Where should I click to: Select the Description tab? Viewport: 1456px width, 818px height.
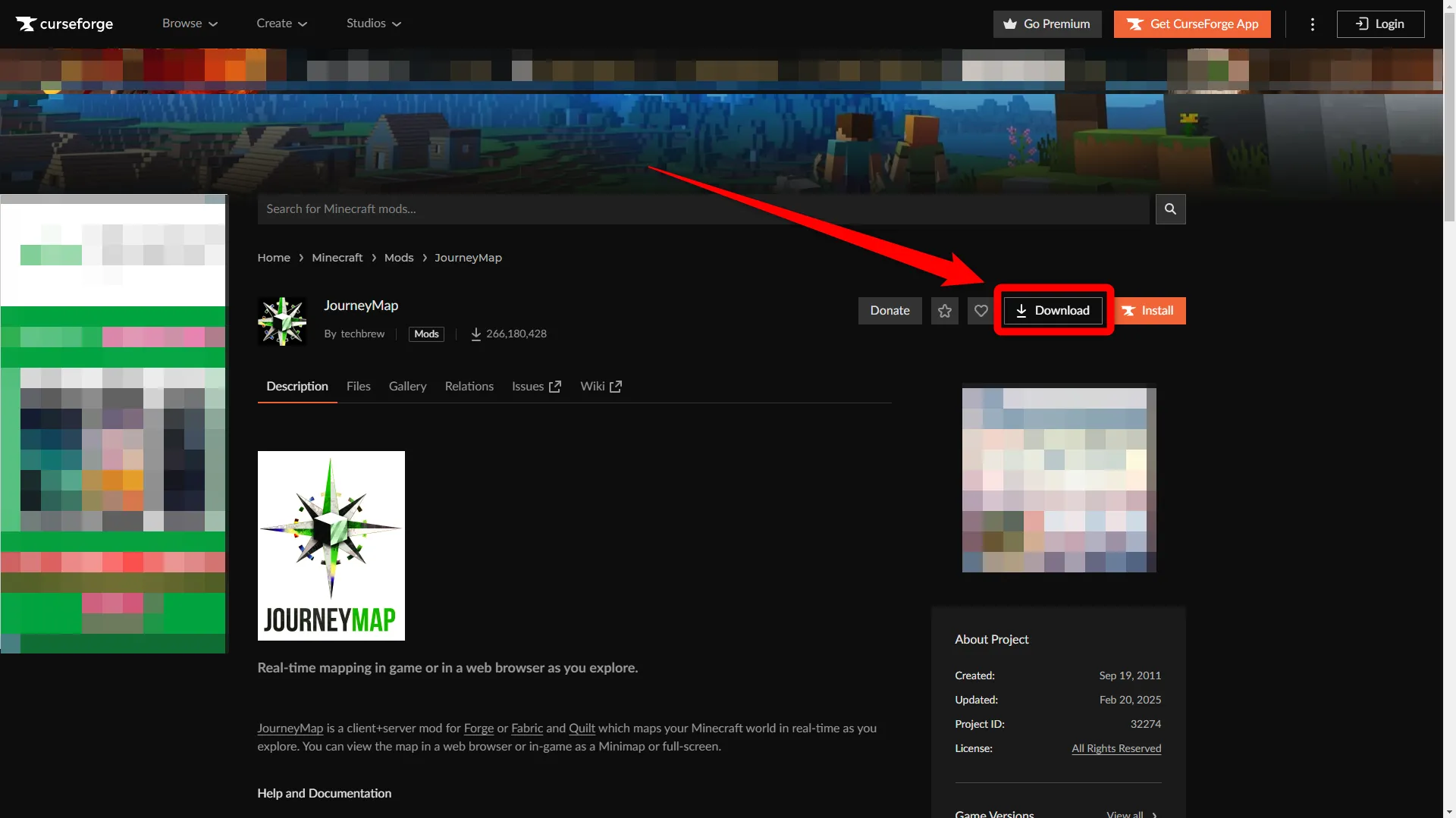pos(297,387)
